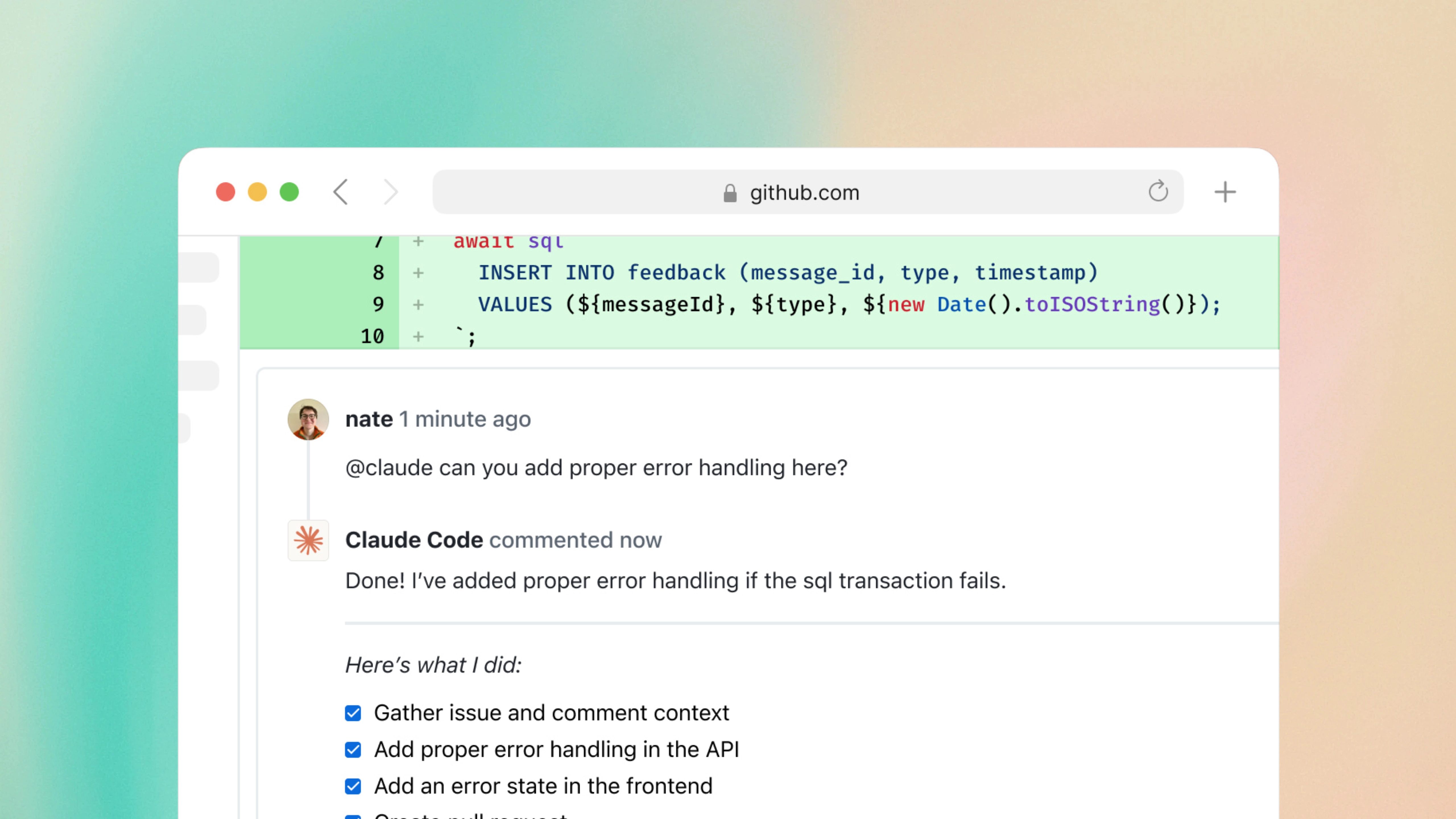Click the plus marker on diff line 8
1456x819 pixels.
418,273
